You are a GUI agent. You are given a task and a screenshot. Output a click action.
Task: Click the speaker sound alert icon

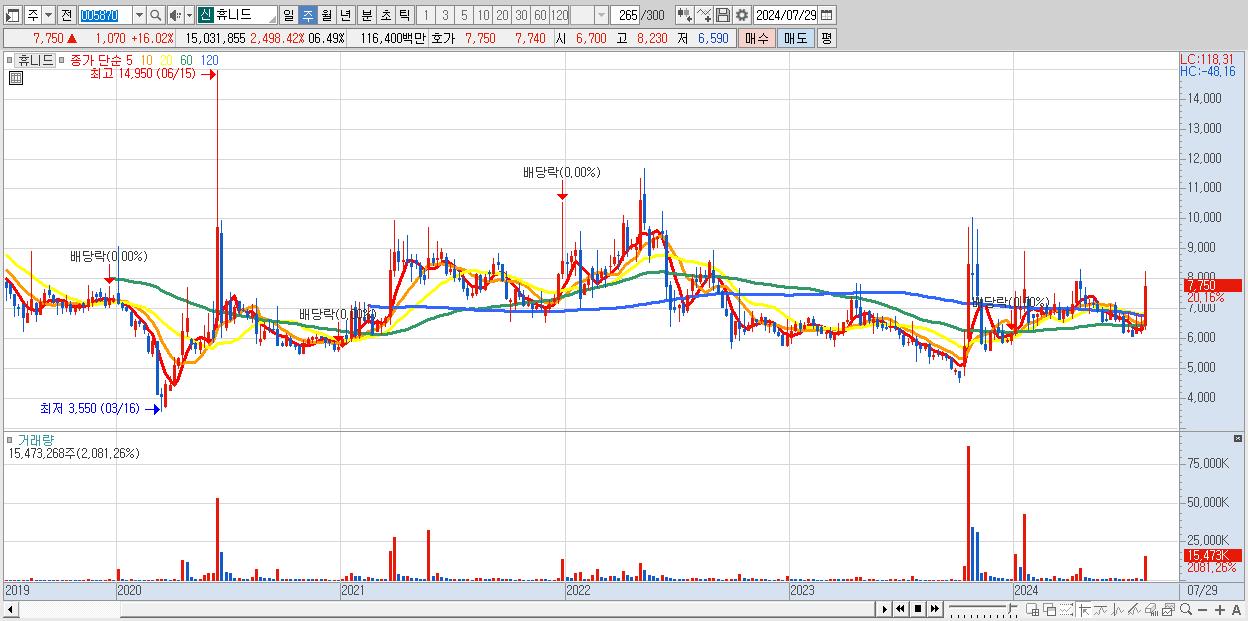175,15
